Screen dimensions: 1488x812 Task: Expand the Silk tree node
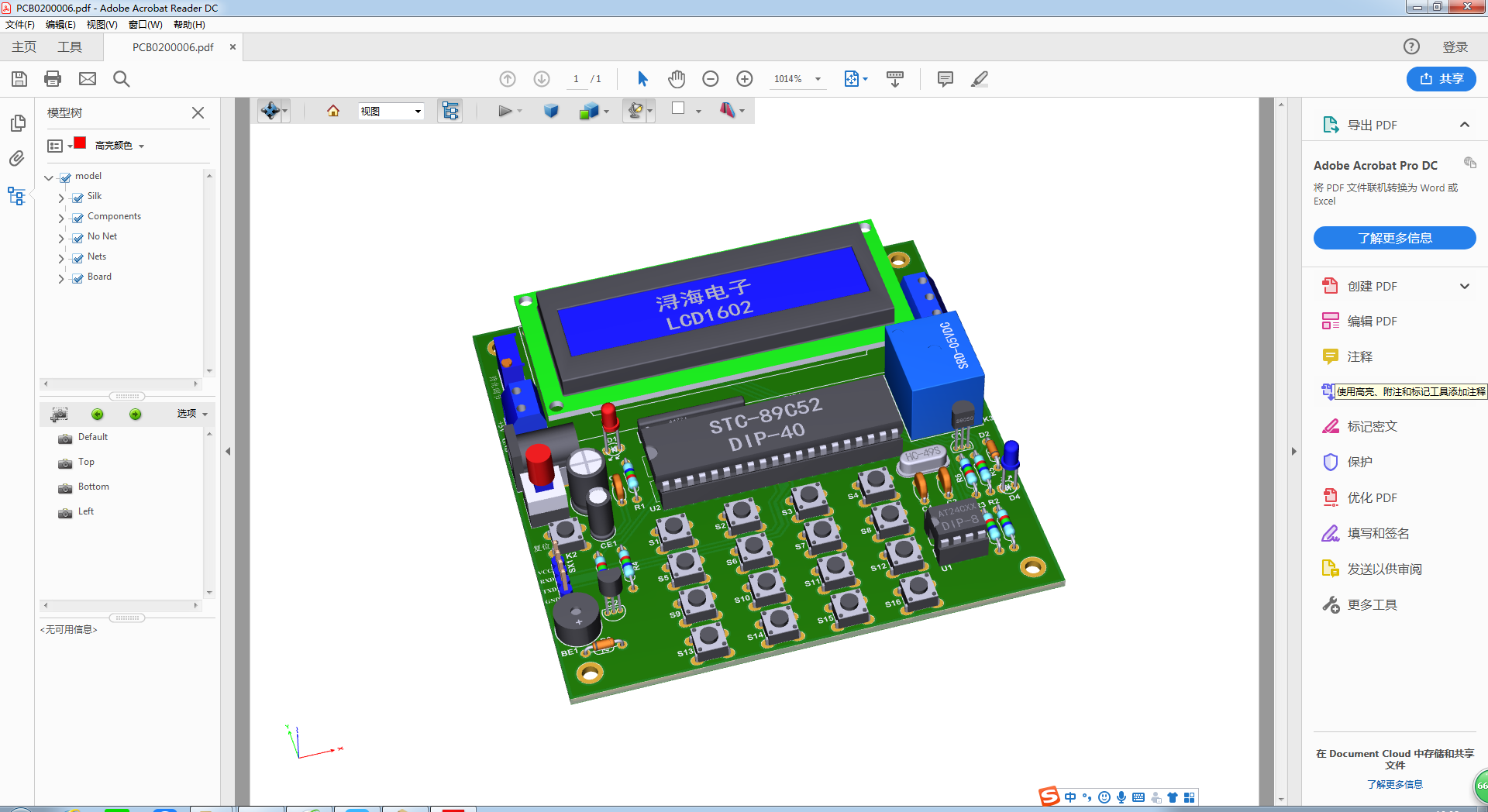click(61, 198)
